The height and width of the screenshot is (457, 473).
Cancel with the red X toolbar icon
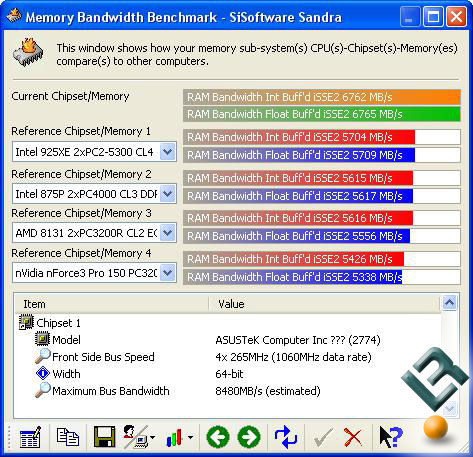coord(353,437)
